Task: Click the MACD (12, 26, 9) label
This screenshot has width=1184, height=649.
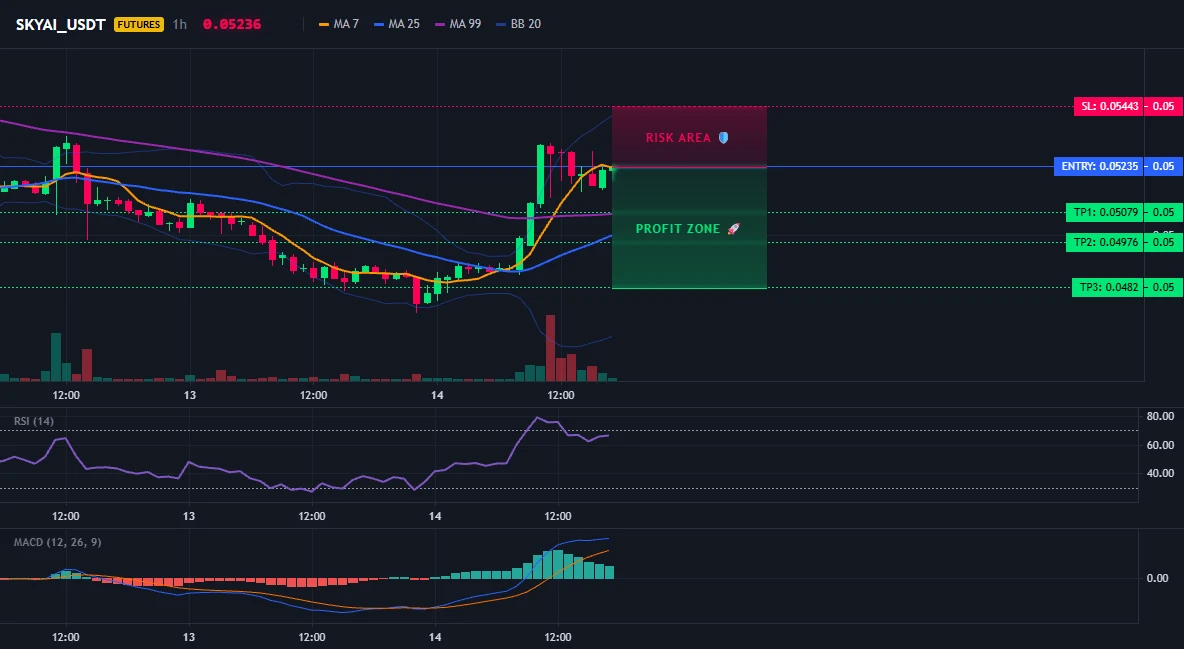Action: click(x=57, y=542)
